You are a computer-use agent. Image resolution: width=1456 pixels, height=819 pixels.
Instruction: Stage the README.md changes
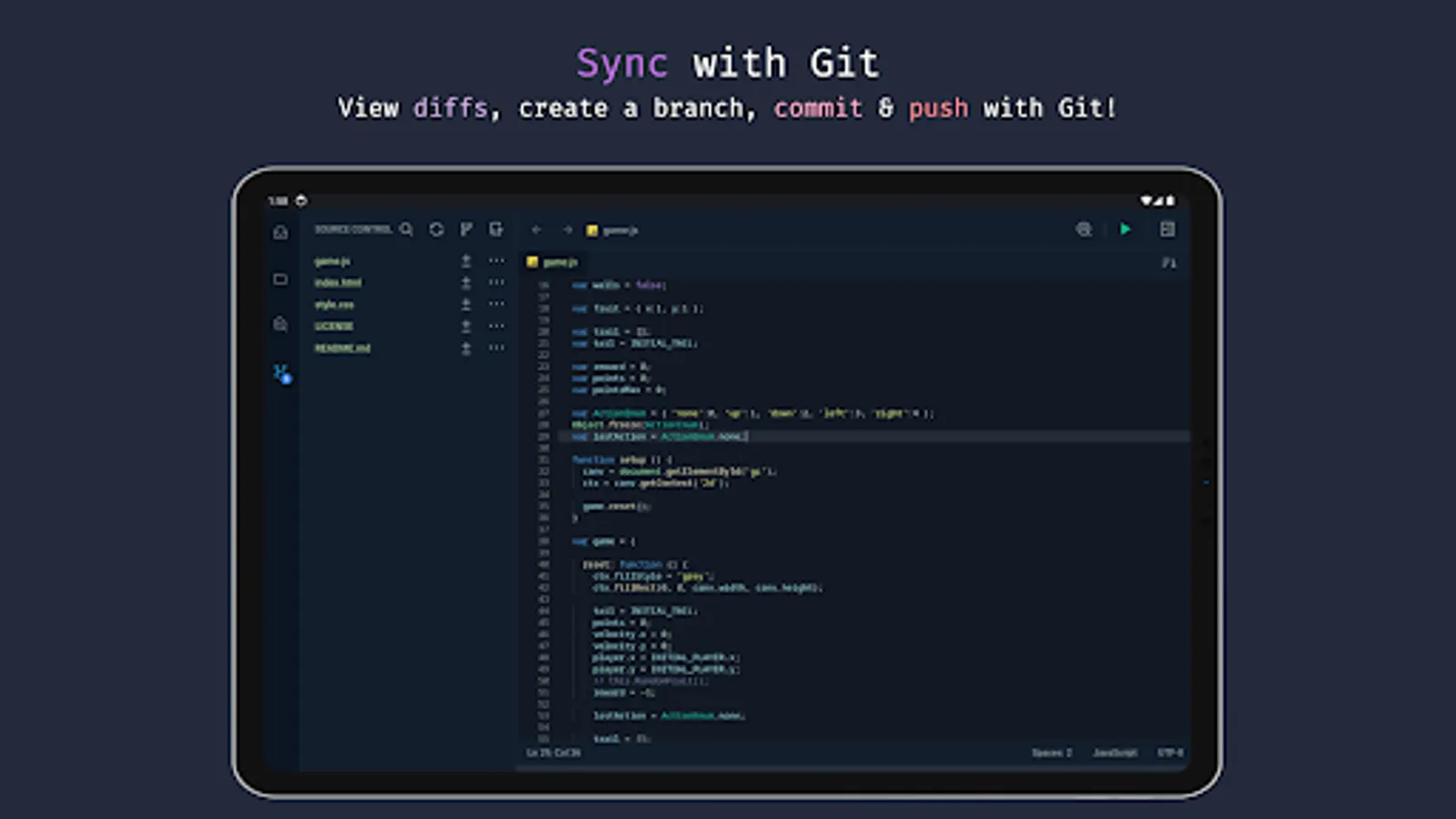pos(465,348)
